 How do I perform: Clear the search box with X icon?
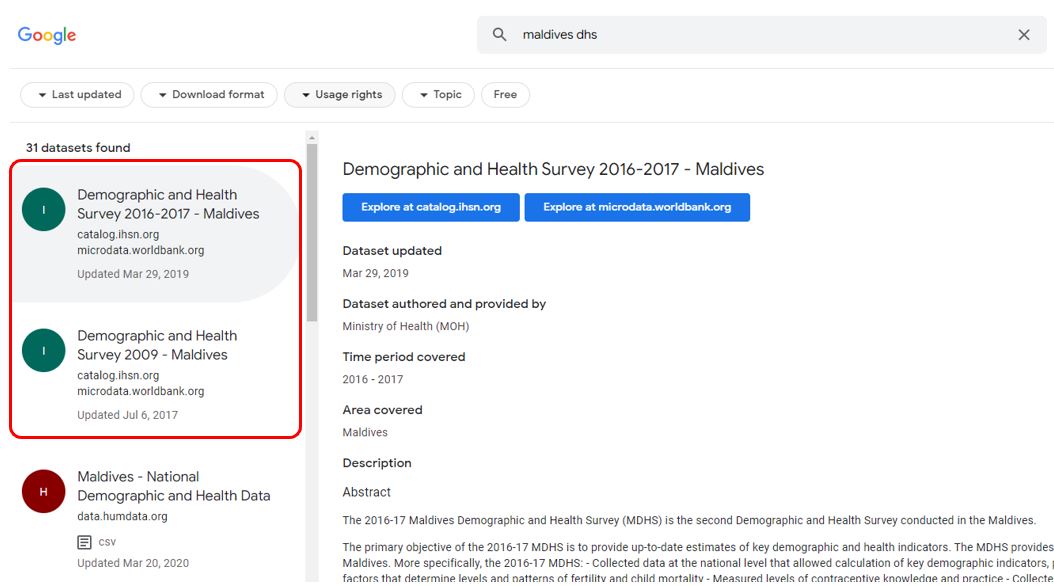click(x=1023, y=35)
